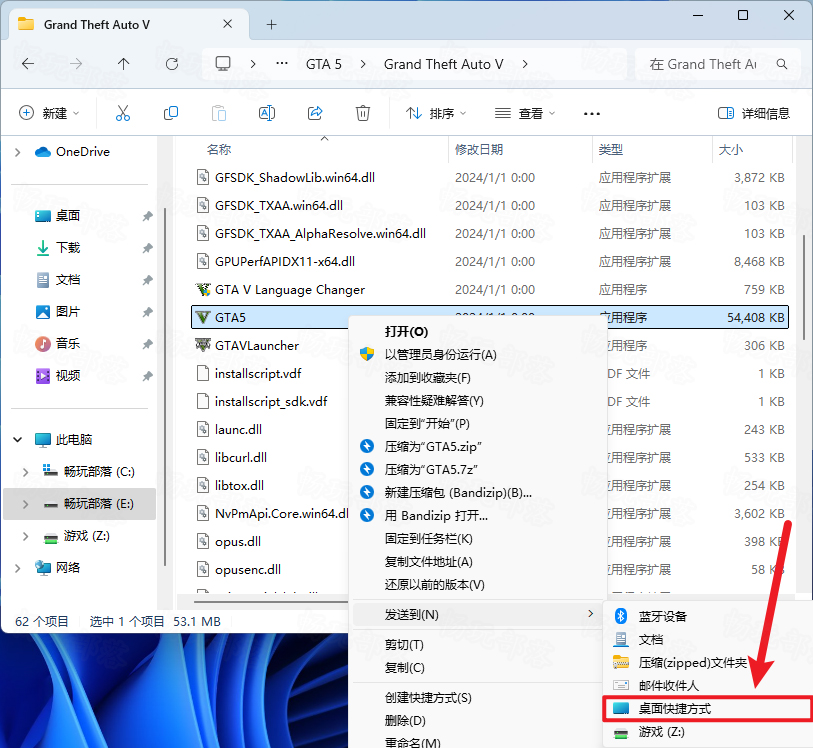813x748 pixels.
Task: Open a new tab with plus button
Action: pyautogui.click(x=271, y=24)
